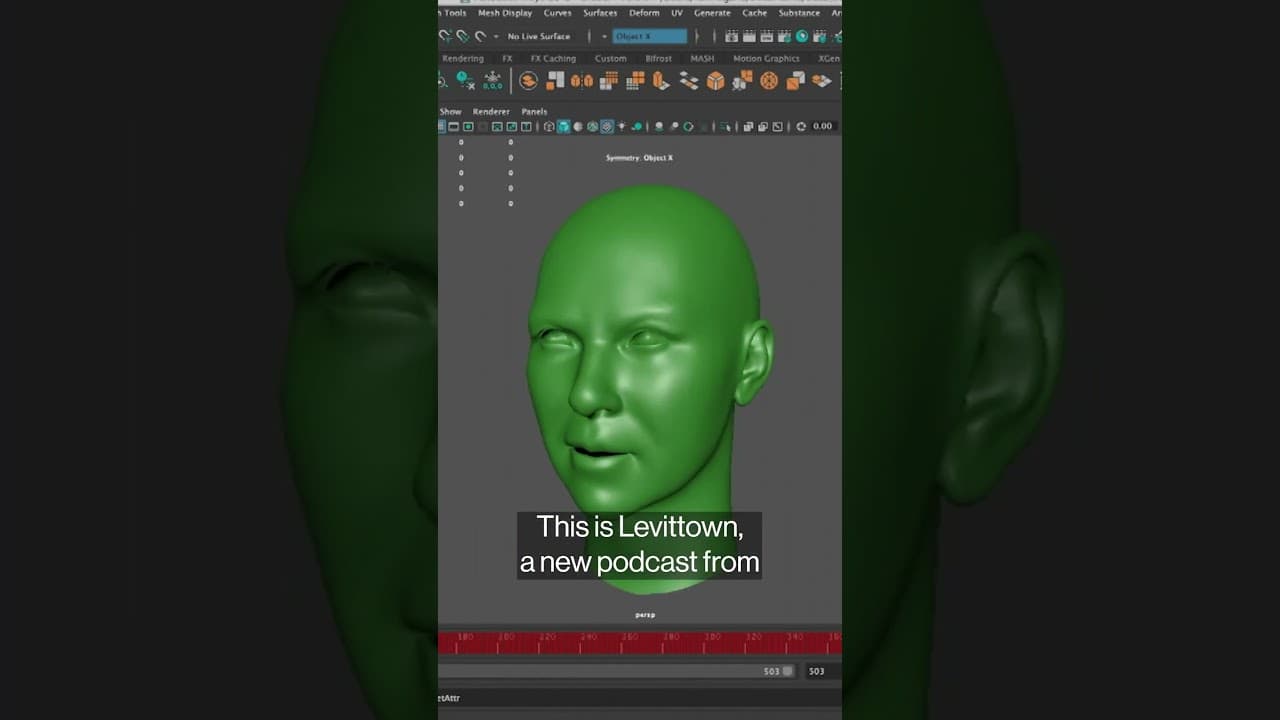Toggle Use Default Material white sphere
This screenshot has height=720, width=1280.
coord(578,126)
